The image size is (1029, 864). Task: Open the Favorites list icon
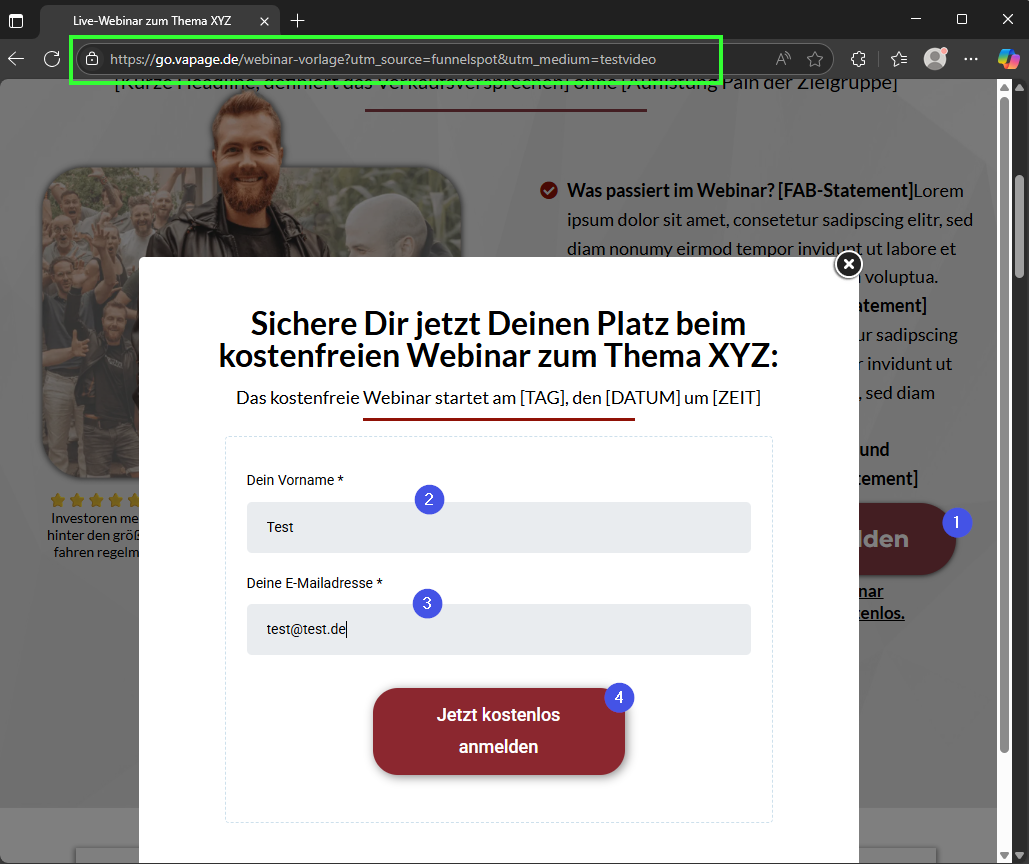pyautogui.click(x=899, y=59)
